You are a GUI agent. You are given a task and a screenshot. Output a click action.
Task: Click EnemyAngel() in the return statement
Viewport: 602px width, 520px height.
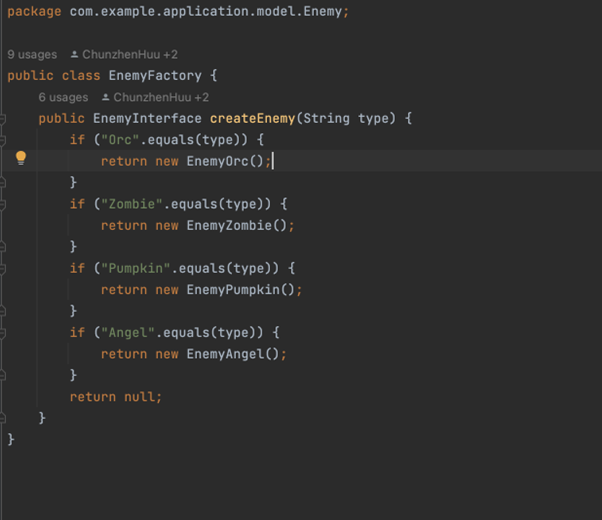(x=233, y=354)
